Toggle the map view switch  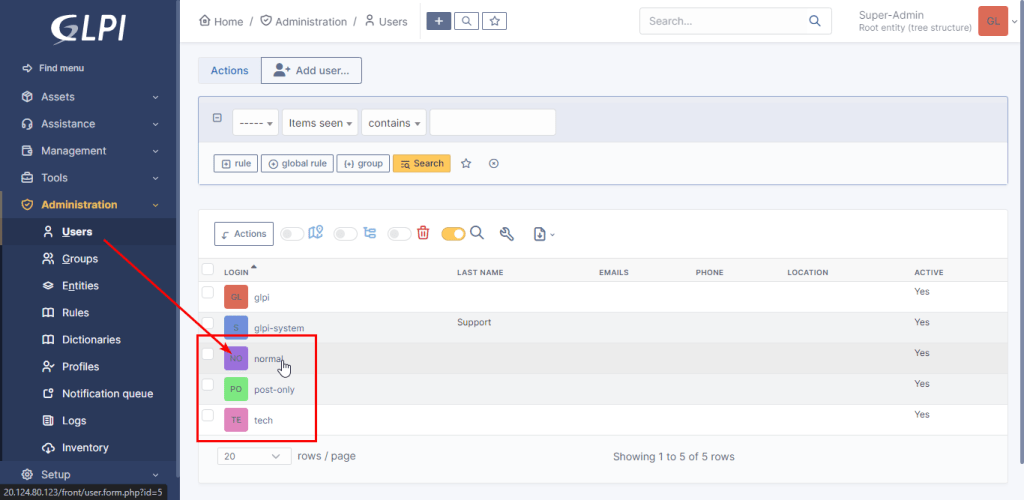292,234
